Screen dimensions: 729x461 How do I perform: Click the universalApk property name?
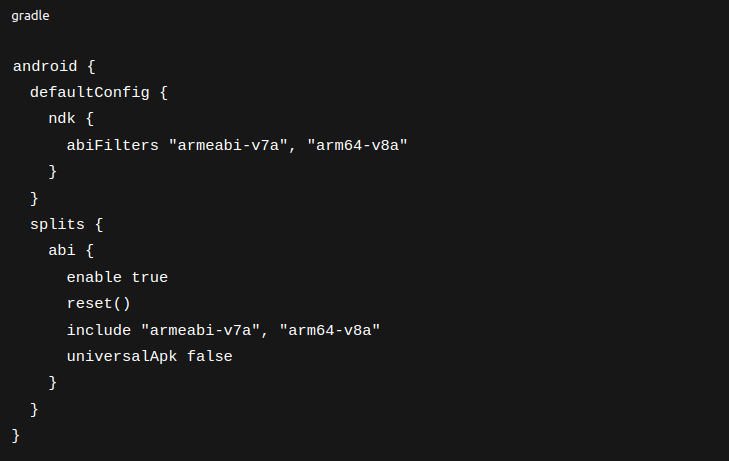pos(122,356)
